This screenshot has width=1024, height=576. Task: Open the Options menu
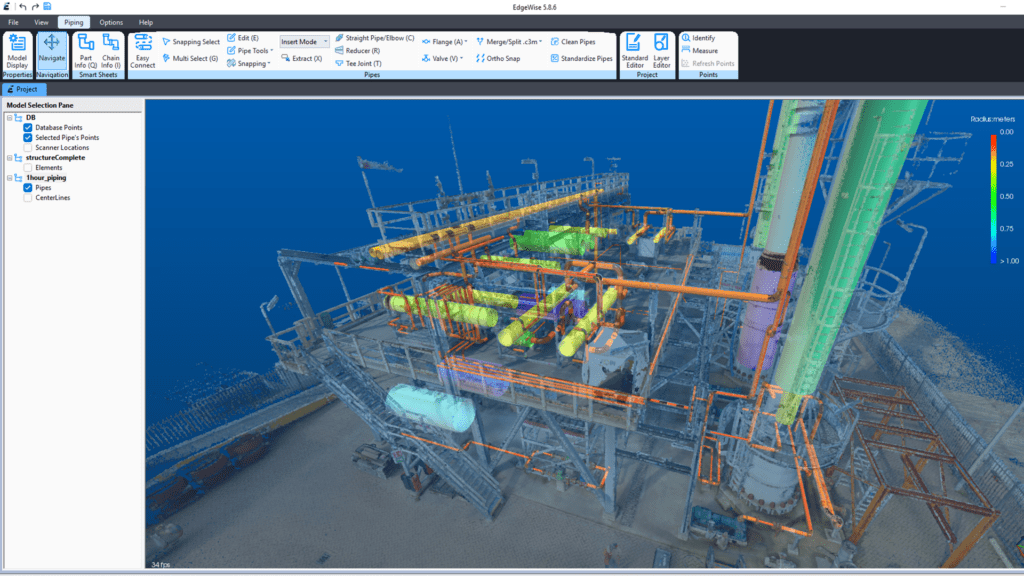point(111,22)
